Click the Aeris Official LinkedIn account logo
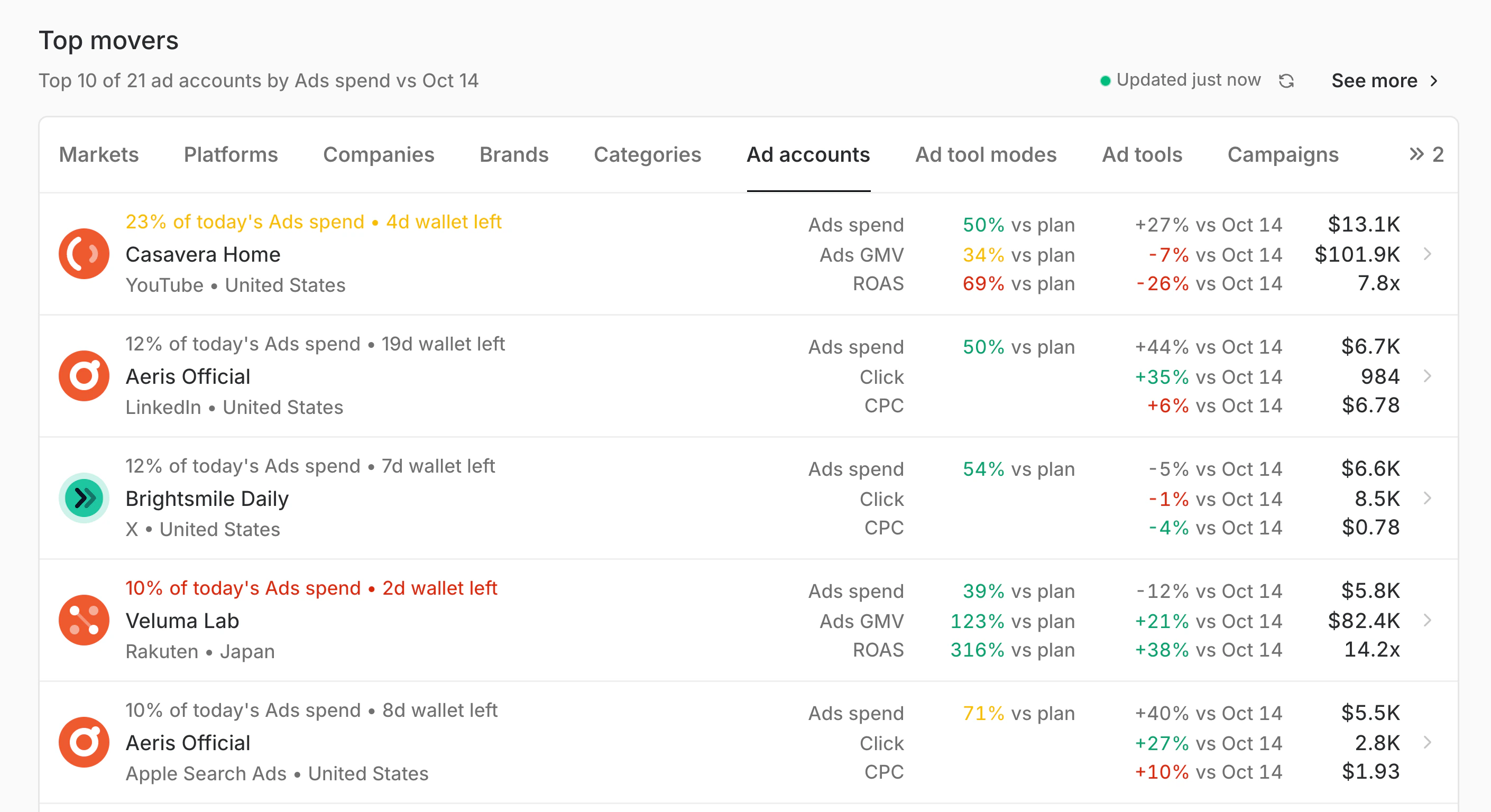 click(x=84, y=376)
